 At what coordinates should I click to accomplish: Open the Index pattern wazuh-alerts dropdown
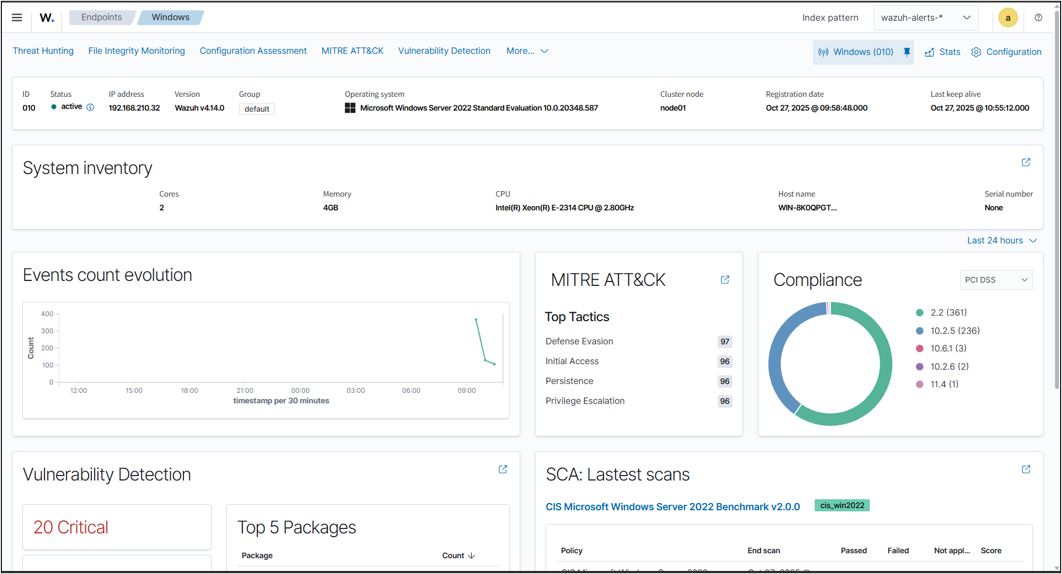click(x=925, y=18)
